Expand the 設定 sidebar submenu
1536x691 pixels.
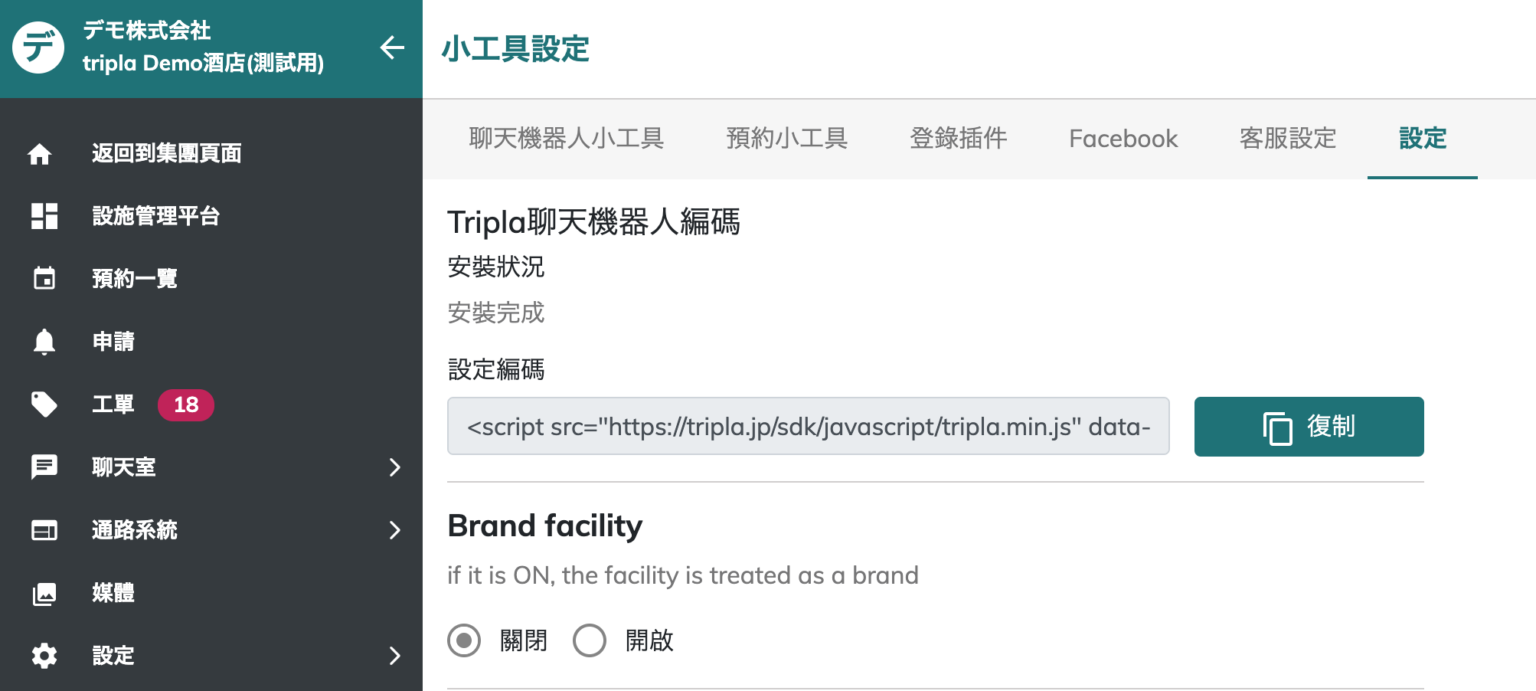coord(393,656)
